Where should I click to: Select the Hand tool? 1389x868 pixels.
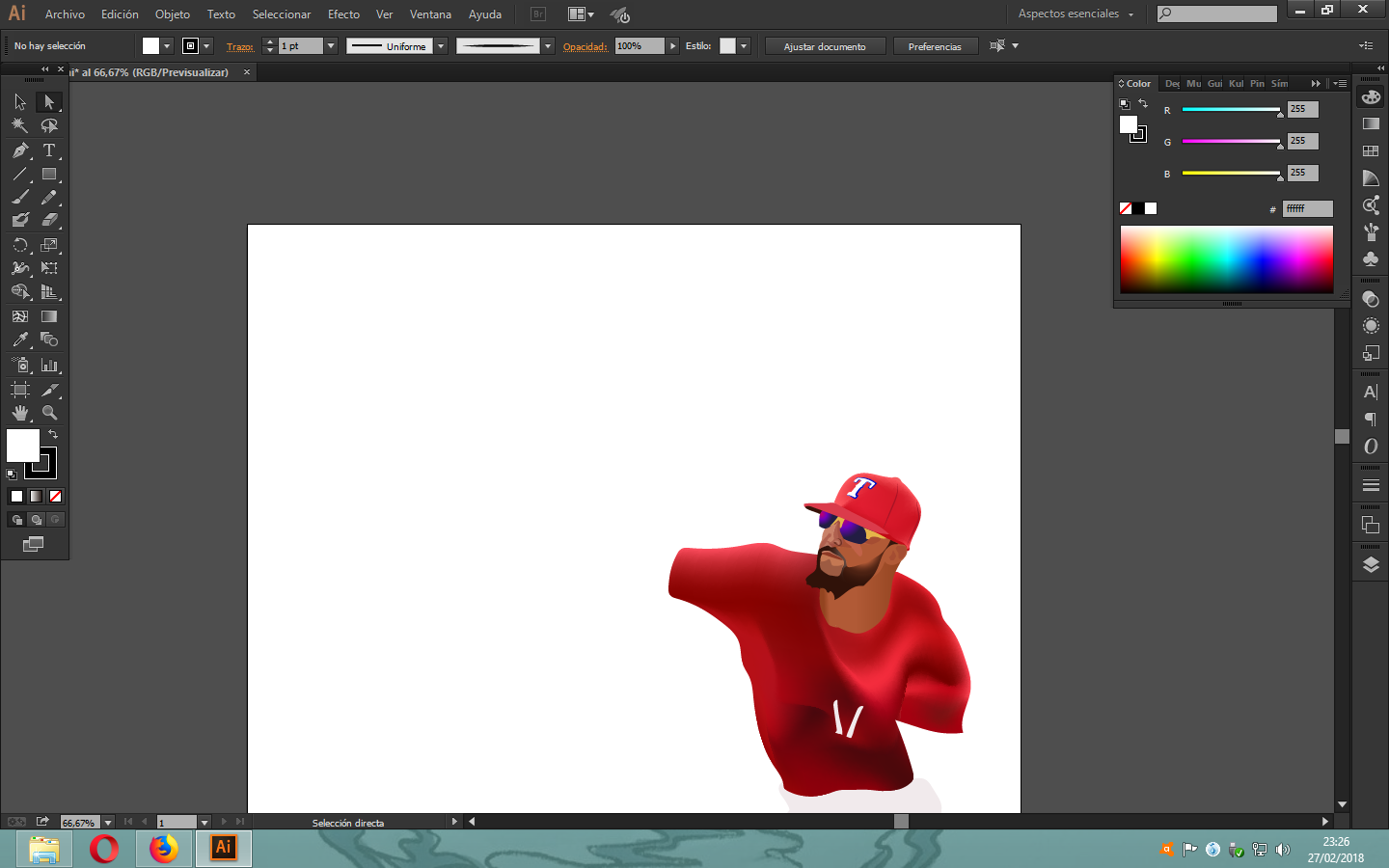(20, 413)
